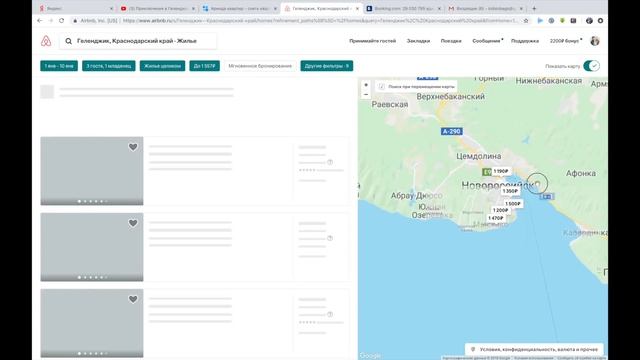Open terms, privacy, currency and more button
The width and height of the screenshot is (640, 360).
pyautogui.click(x=534, y=349)
